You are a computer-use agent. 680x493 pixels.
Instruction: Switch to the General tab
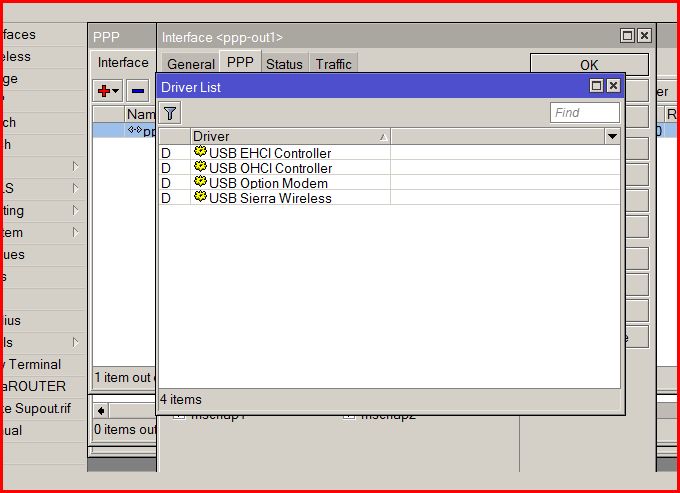click(x=191, y=64)
